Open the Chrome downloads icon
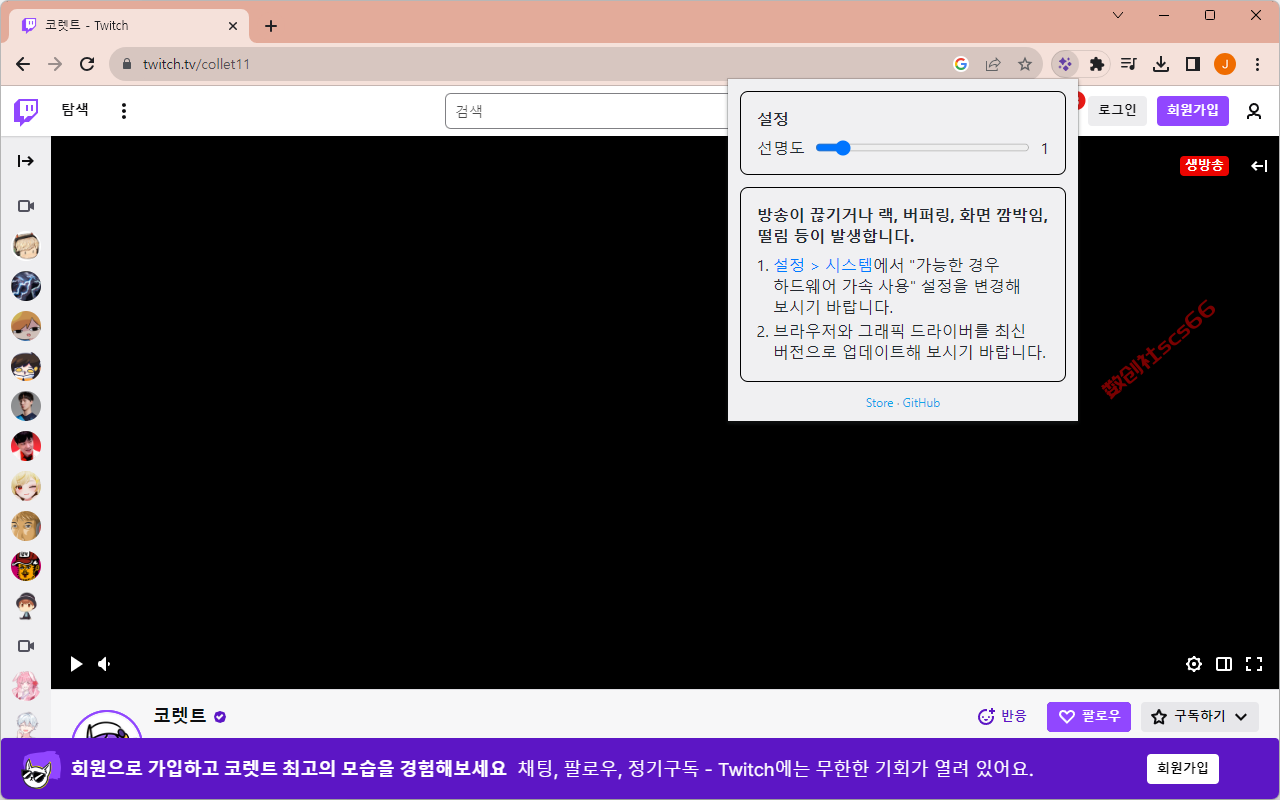Screen dimensions: 1280x800 click(x=1161, y=64)
